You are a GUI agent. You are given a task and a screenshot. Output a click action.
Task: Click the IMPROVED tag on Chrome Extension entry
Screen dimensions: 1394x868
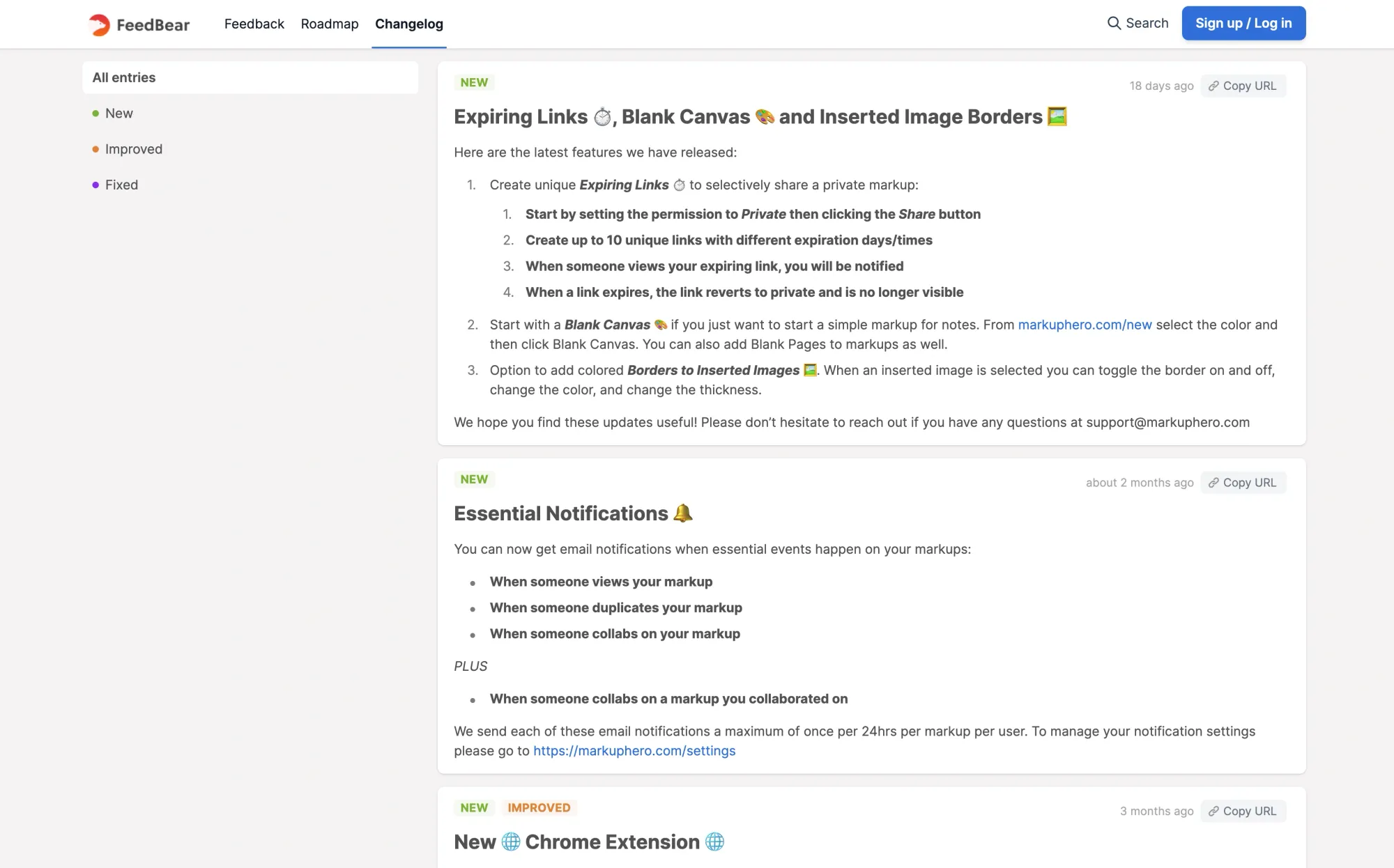(x=539, y=807)
